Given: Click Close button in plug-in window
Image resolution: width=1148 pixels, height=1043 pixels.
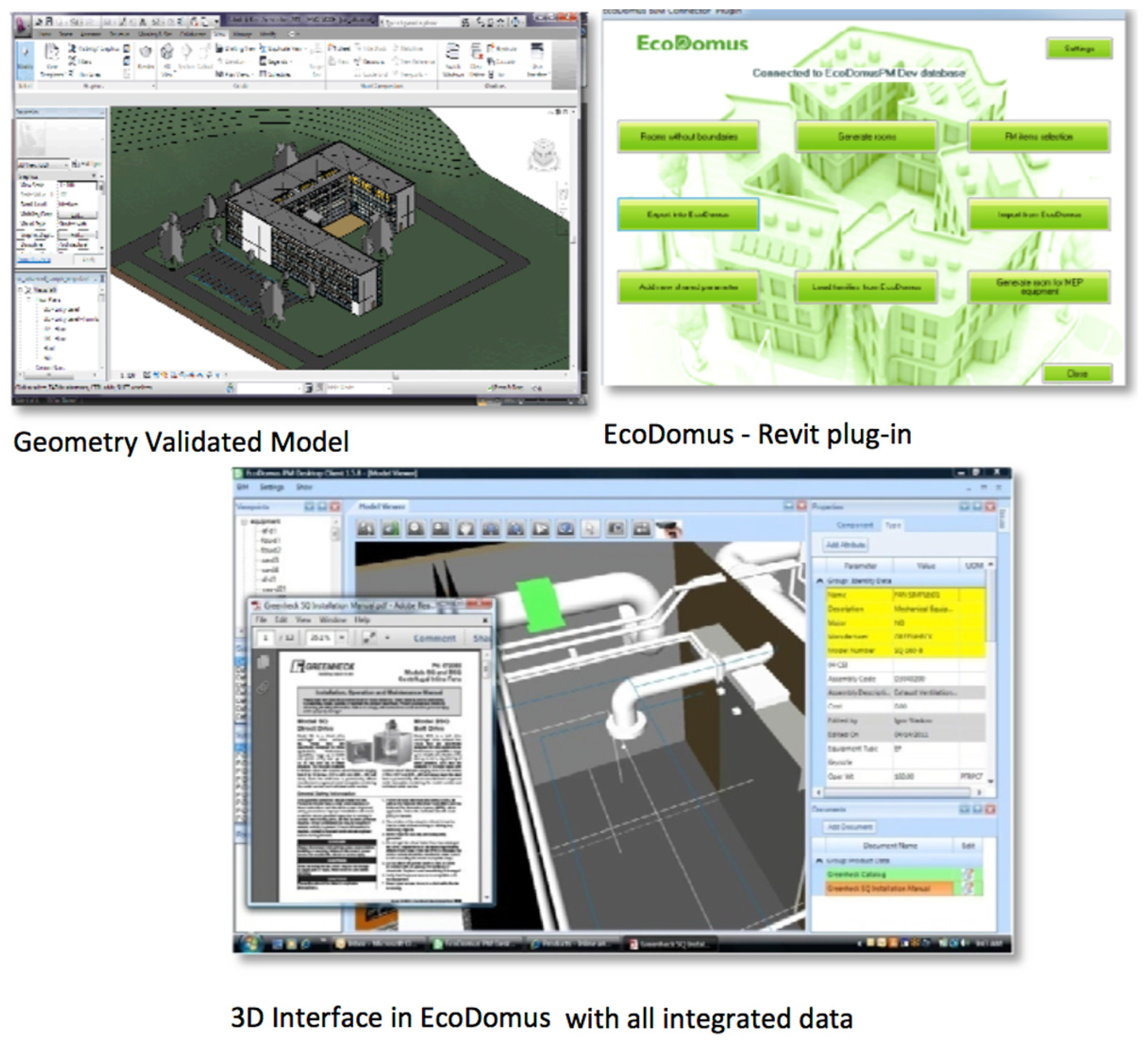Looking at the screenshot, I should (x=1077, y=373).
